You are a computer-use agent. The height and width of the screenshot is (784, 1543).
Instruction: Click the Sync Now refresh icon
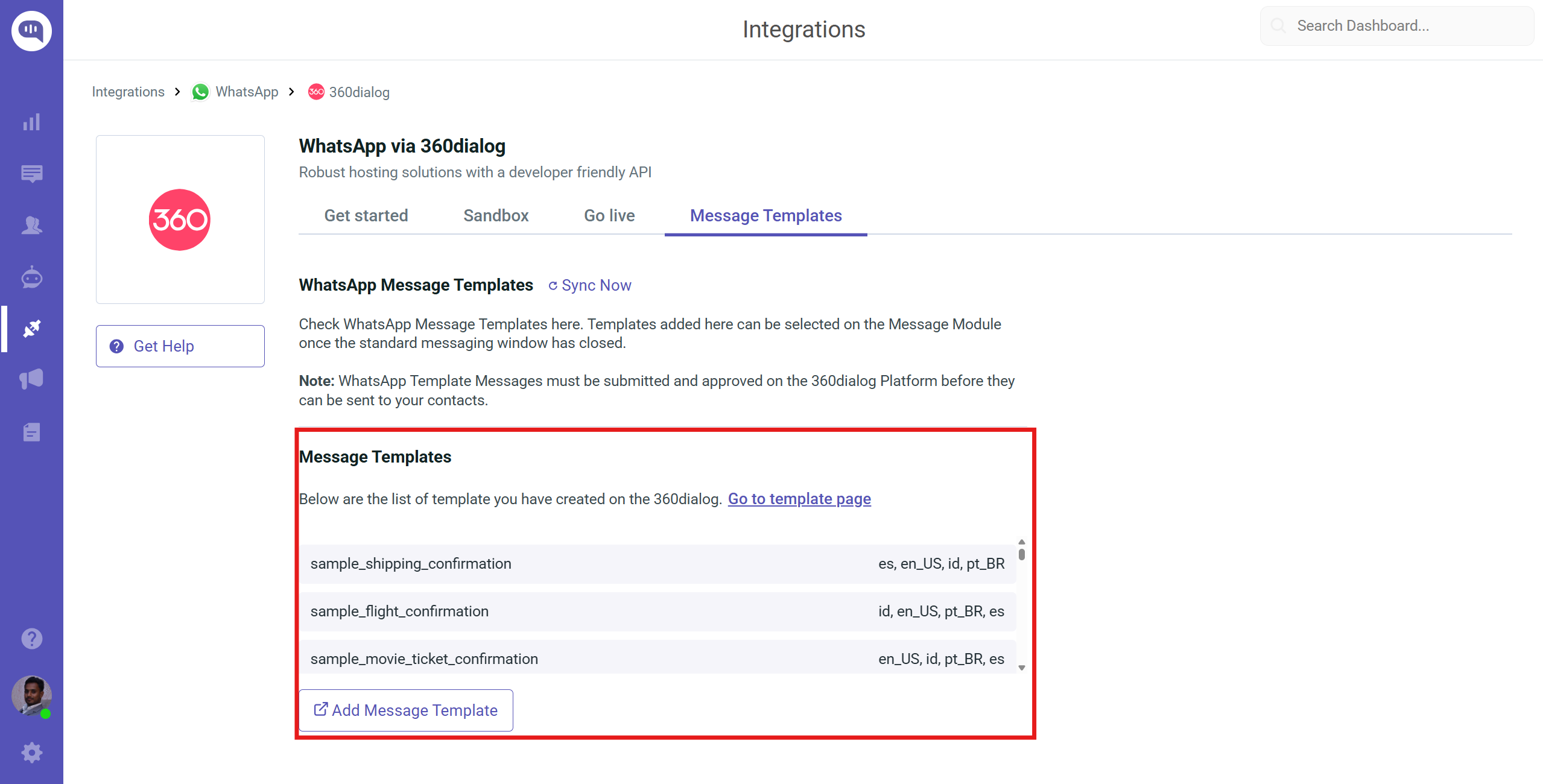(553, 286)
